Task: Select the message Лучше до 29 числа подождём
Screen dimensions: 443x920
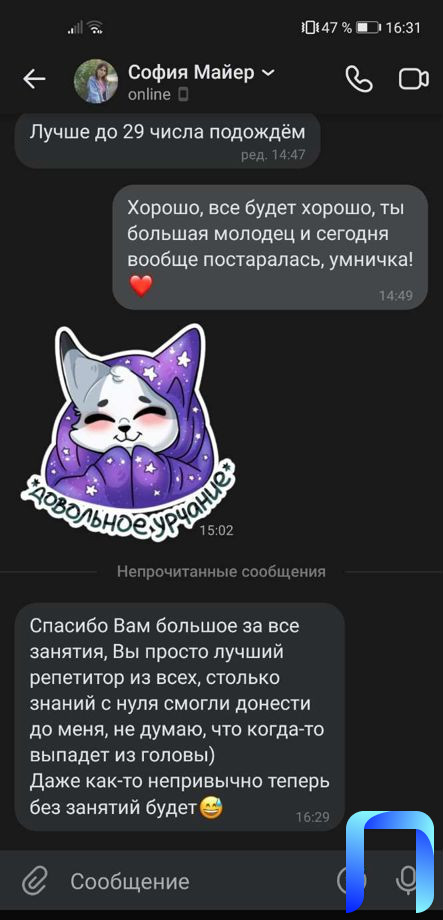Action: click(x=167, y=140)
